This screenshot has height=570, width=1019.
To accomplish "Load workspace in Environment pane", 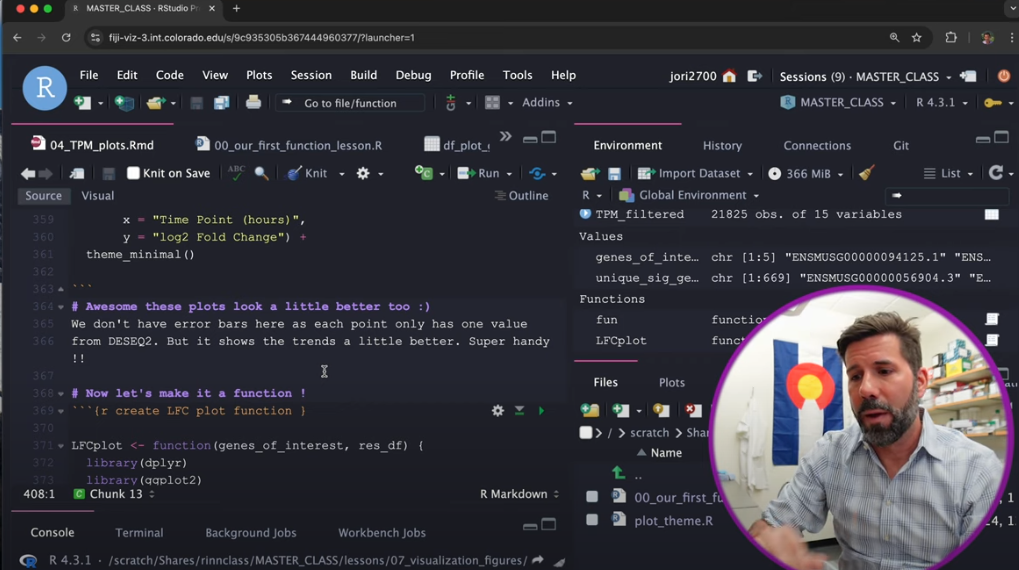I will click(590, 174).
